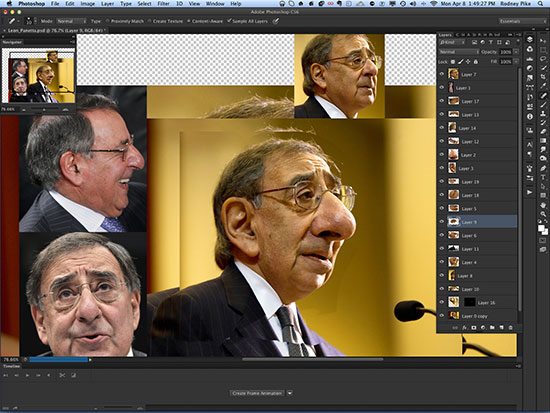
Task: Open the healing Mode dropdown set to Normal
Action: click(71, 21)
